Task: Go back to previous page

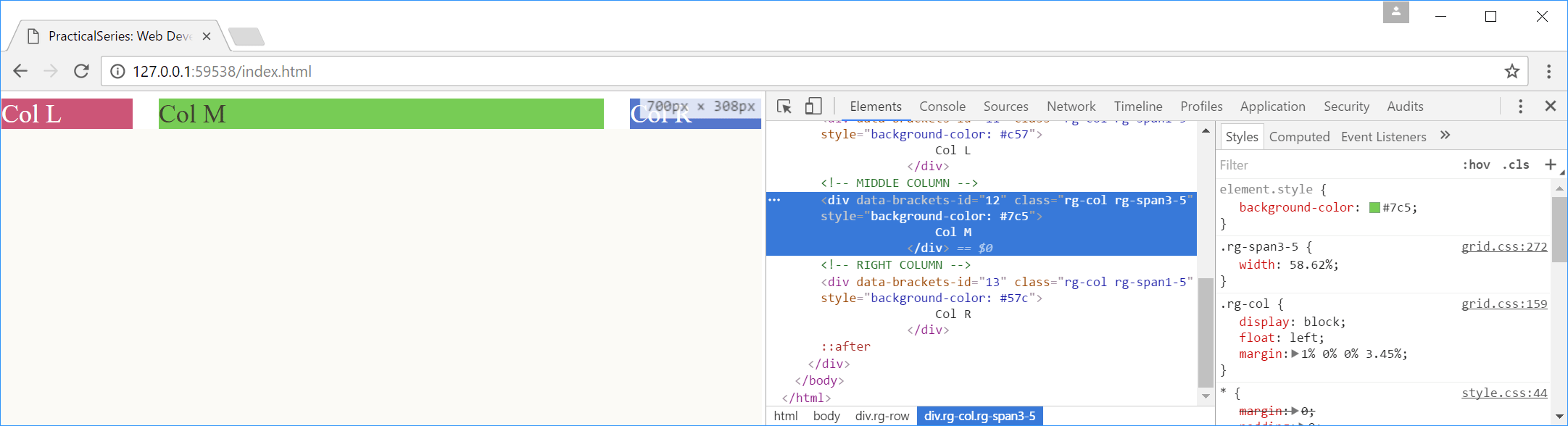Action: [20, 71]
